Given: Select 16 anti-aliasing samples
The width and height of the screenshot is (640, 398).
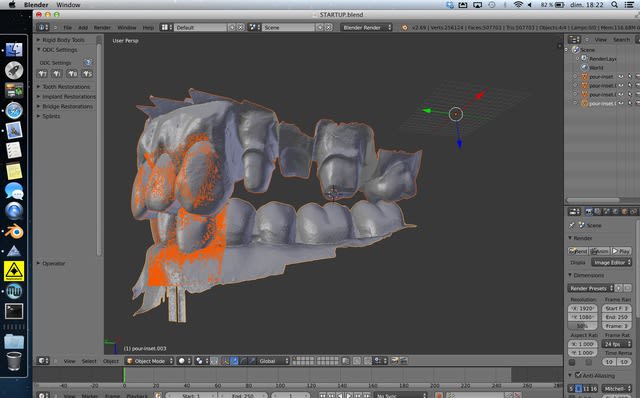Looking at the screenshot, I should tap(593, 389).
